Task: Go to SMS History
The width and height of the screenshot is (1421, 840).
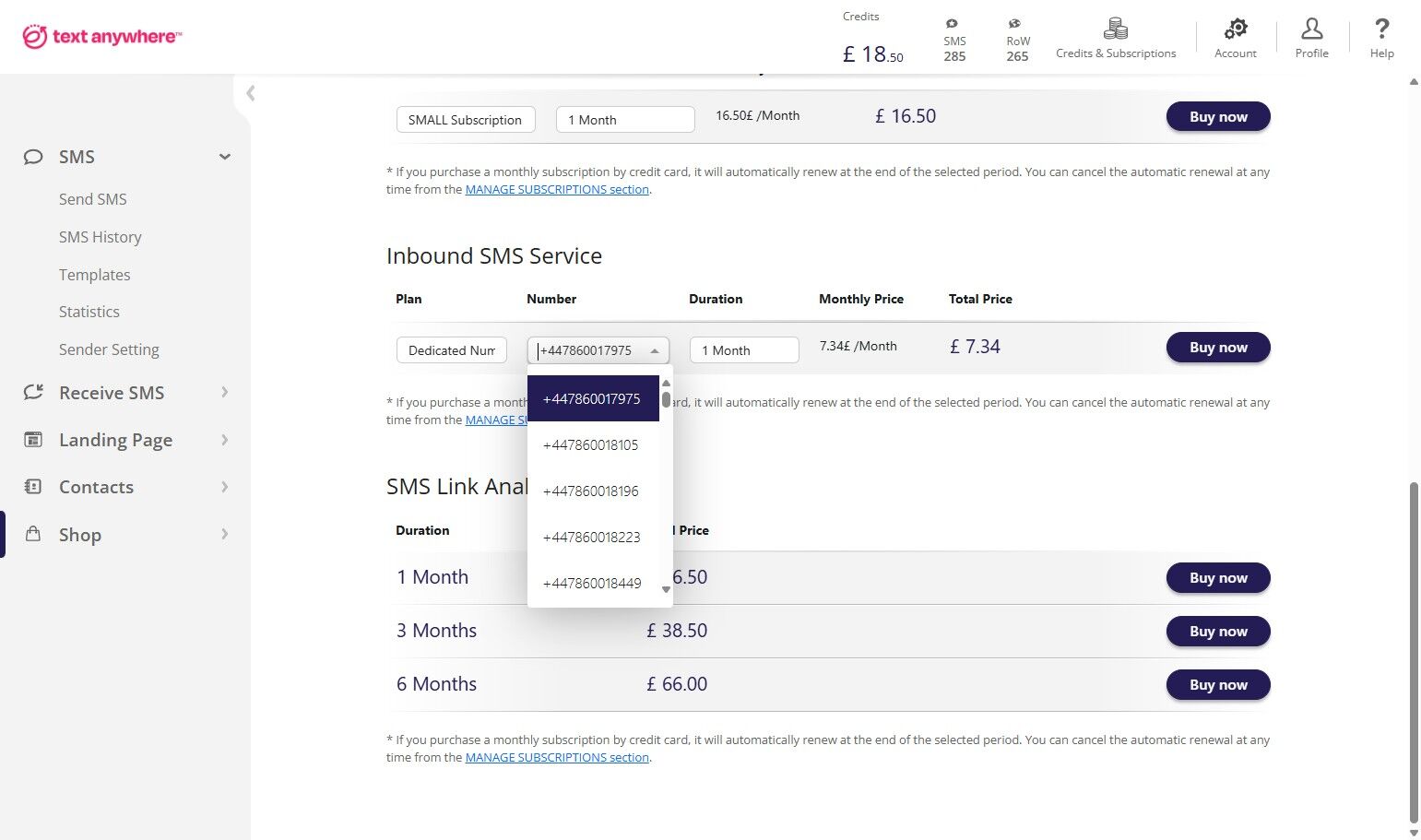Action: coord(101,237)
